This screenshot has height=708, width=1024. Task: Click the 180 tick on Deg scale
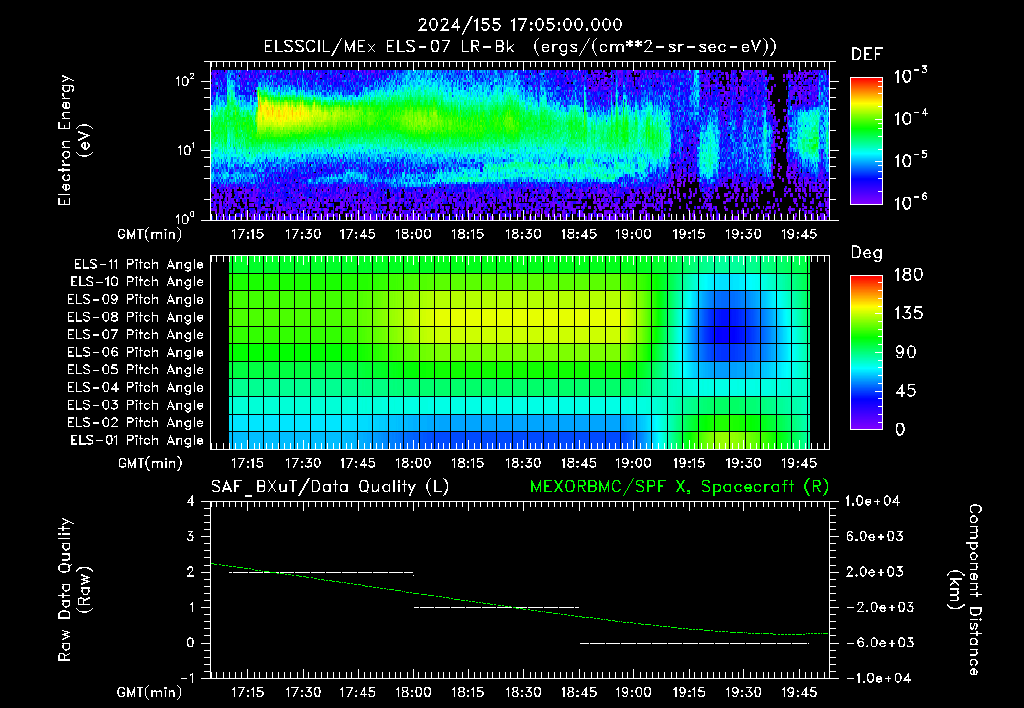[908, 275]
